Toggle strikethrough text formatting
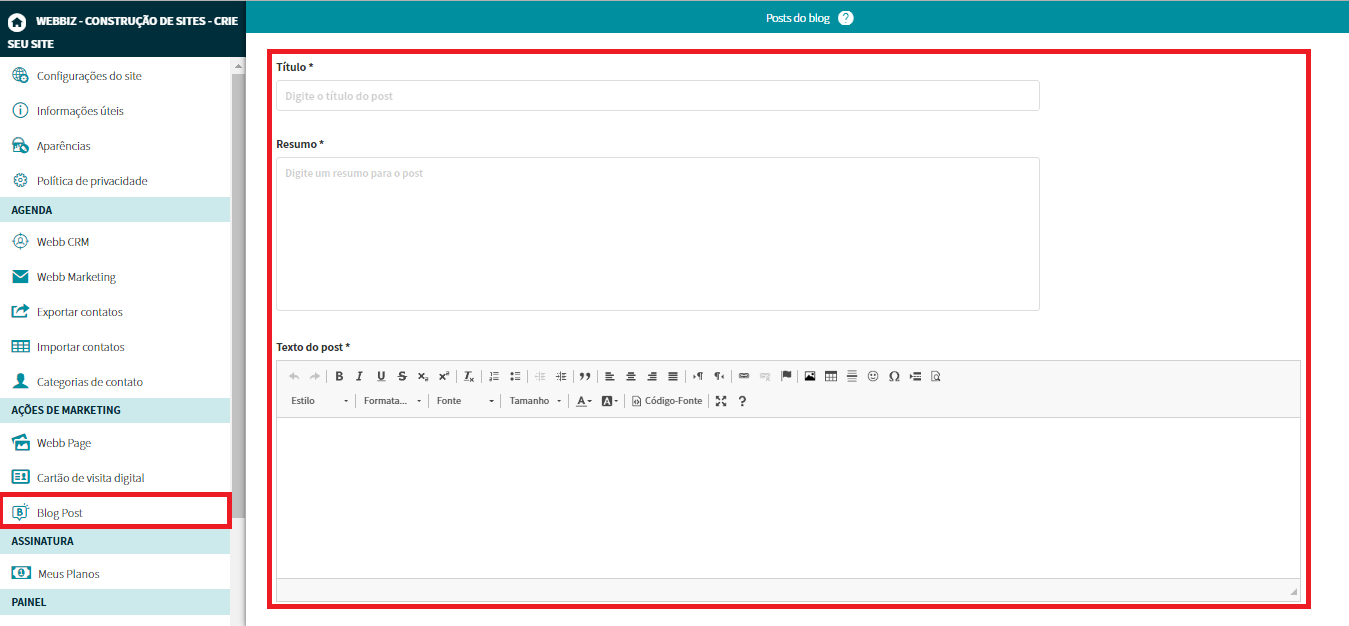Image resolution: width=1349 pixels, height=626 pixels. click(402, 377)
